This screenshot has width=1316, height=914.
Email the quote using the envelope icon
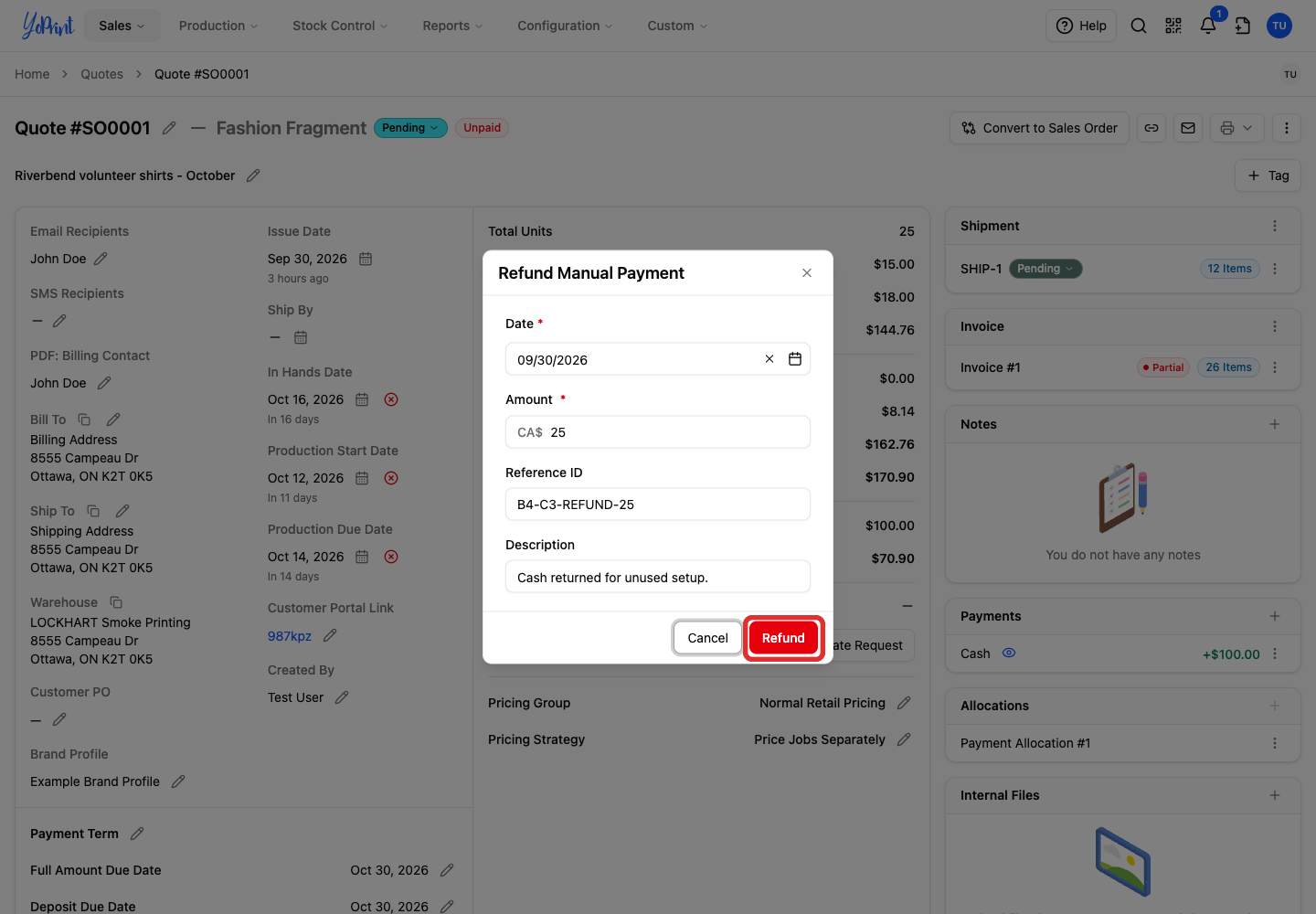(1188, 128)
